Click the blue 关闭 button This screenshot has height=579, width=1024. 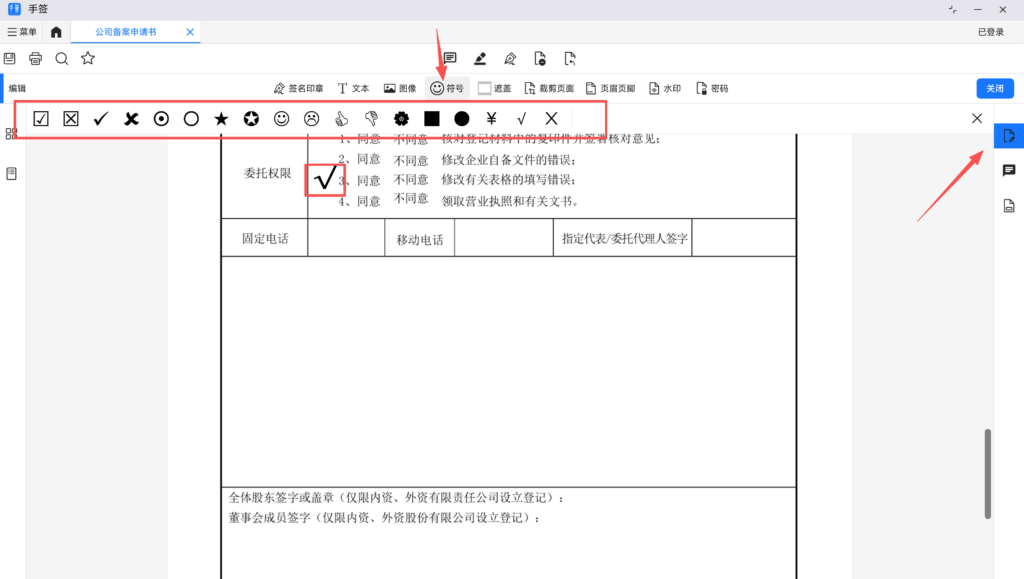[x=994, y=88]
